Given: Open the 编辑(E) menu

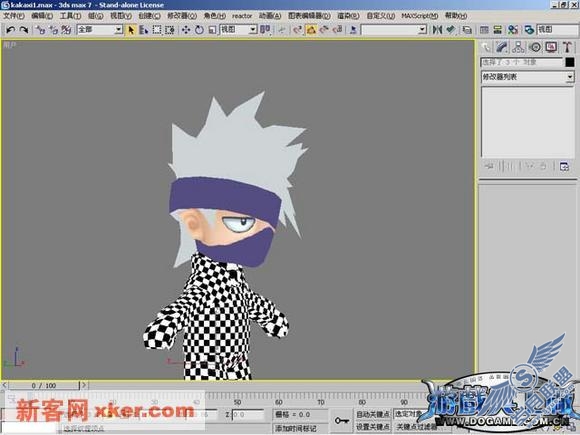Looking at the screenshot, I should click(42, 16).
